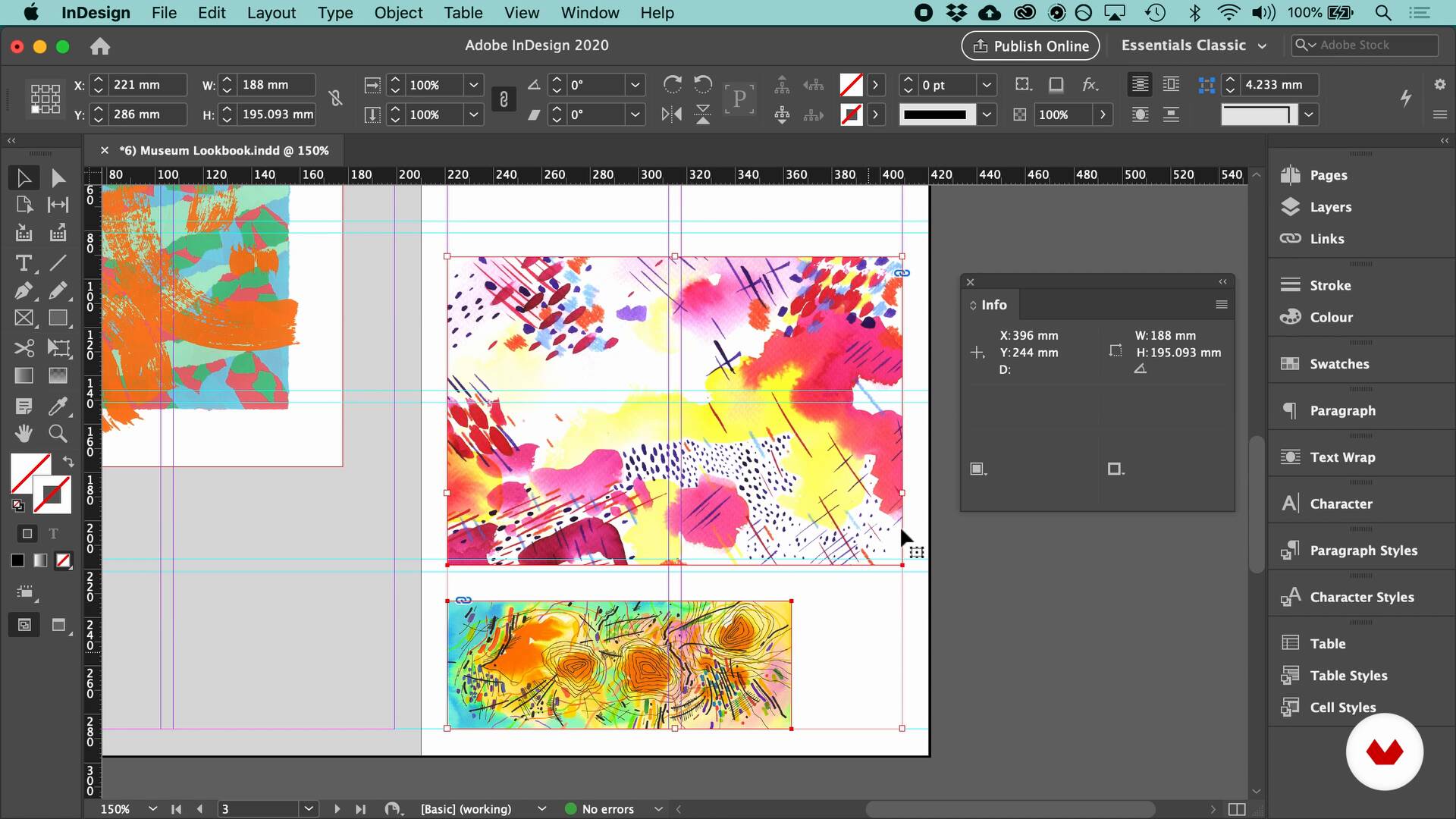Select the Line tool
The image size is (1456, 819).
58,263
